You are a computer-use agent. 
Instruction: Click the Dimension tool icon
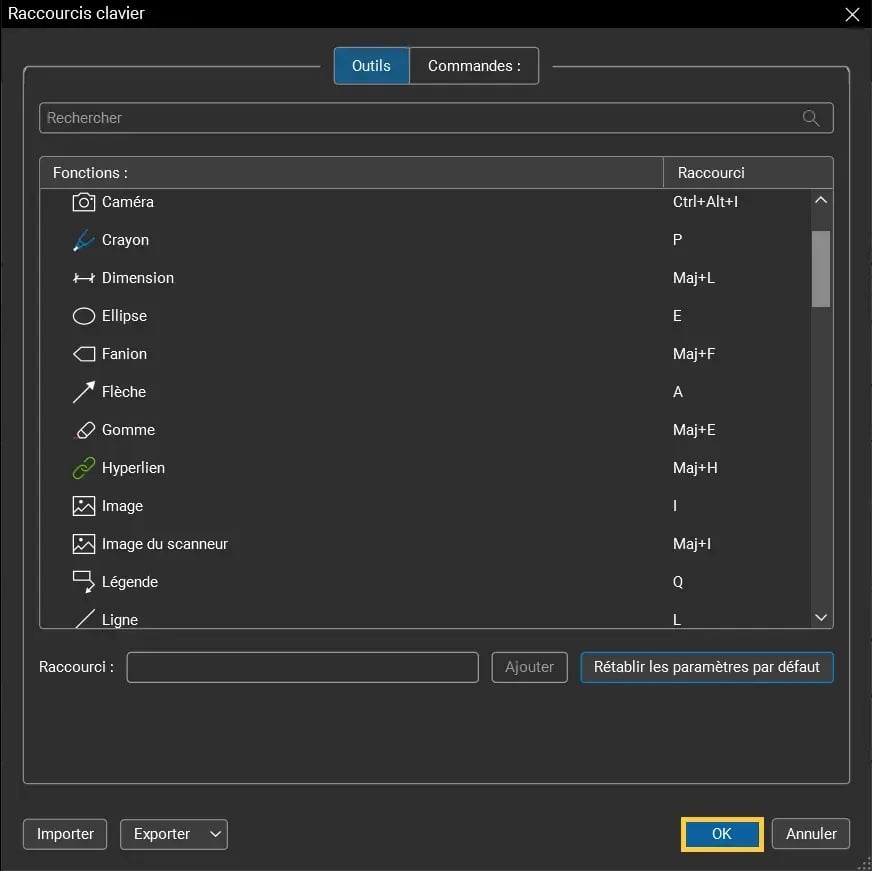coord(84,278)
